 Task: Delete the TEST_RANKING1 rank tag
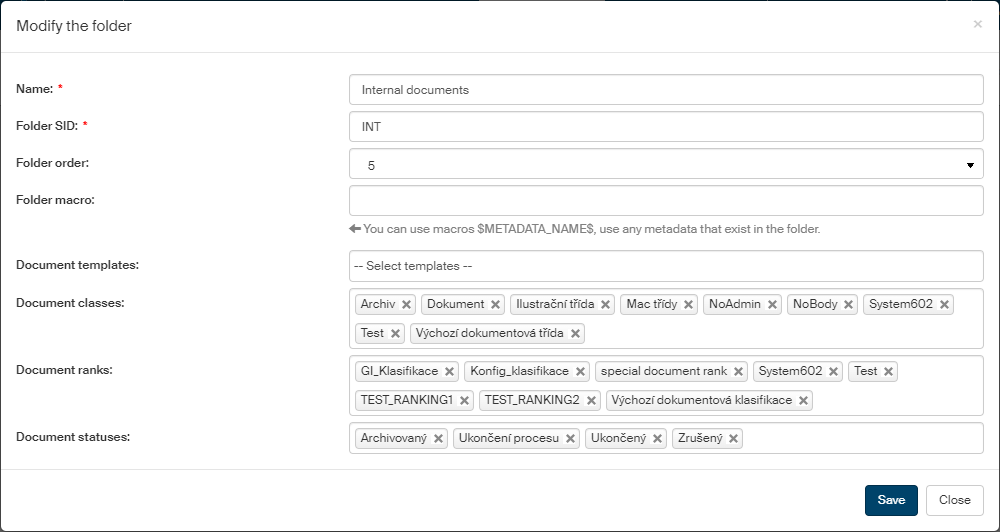point(464,401)
